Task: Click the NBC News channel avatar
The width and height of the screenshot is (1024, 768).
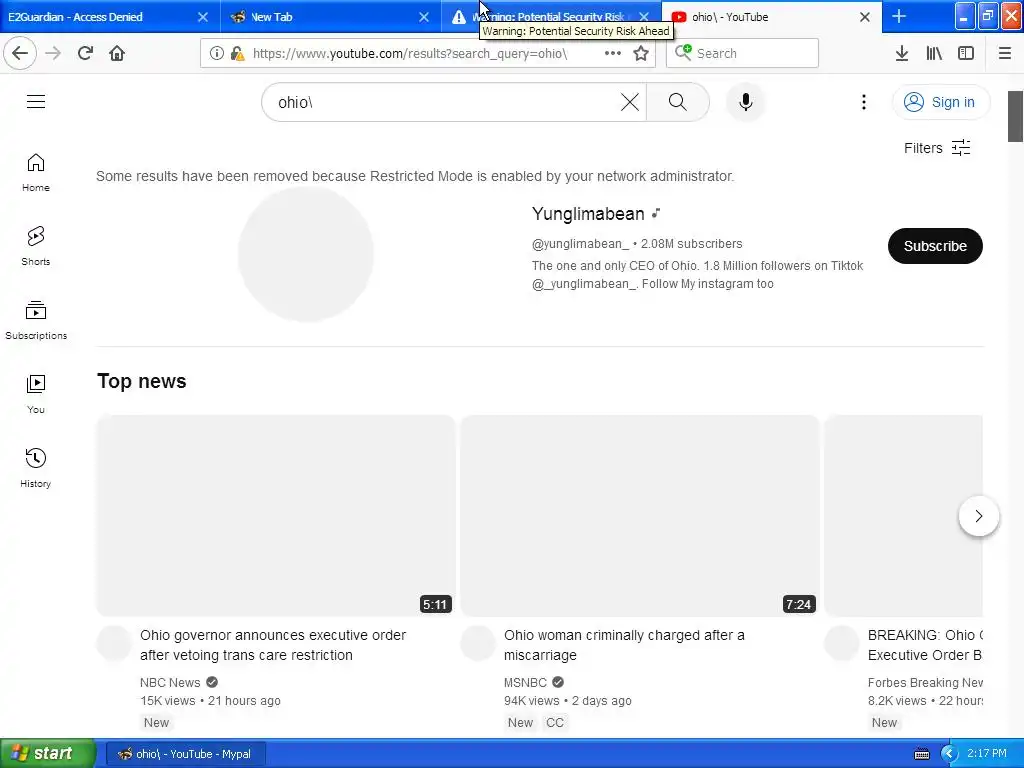Action: point(114,643)
